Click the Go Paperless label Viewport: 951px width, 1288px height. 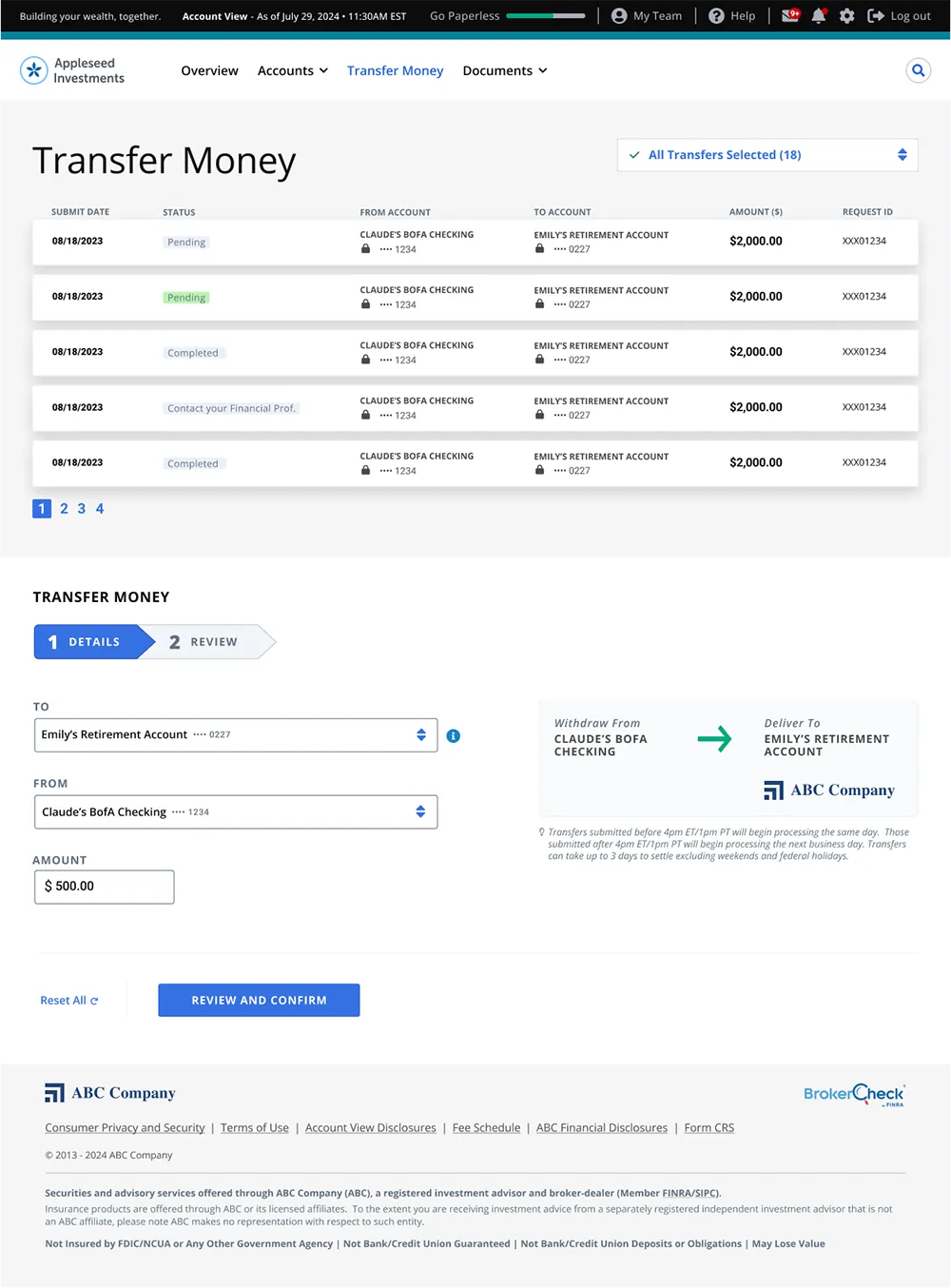464,16
